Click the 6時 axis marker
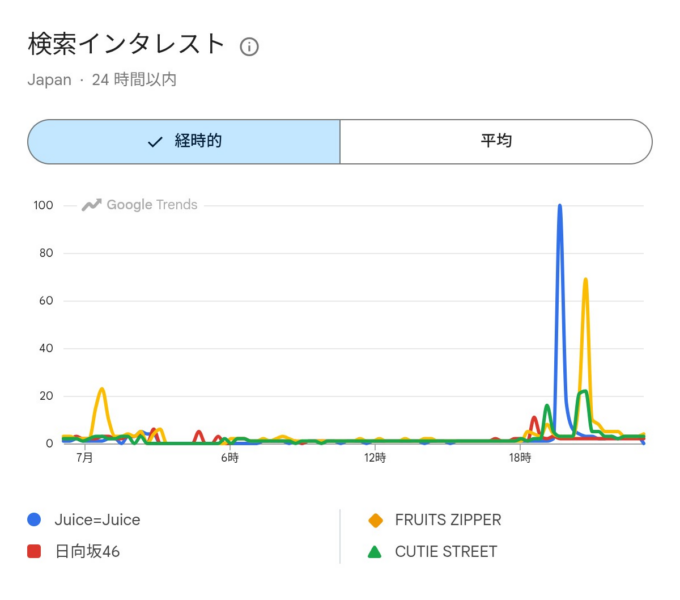The image size is (680, 600). 230,458
